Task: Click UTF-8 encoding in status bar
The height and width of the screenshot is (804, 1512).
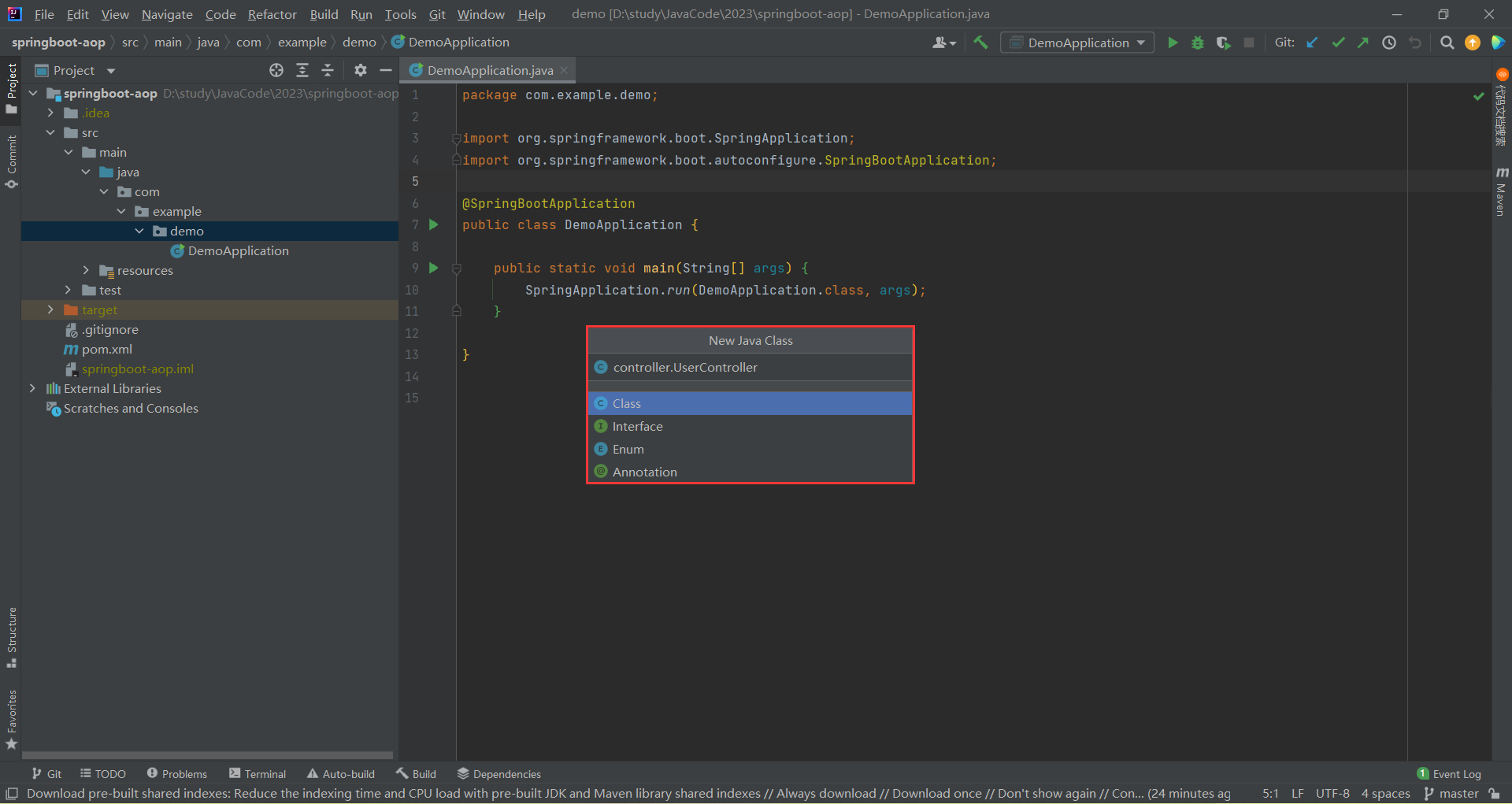Action: (1332, 794)
